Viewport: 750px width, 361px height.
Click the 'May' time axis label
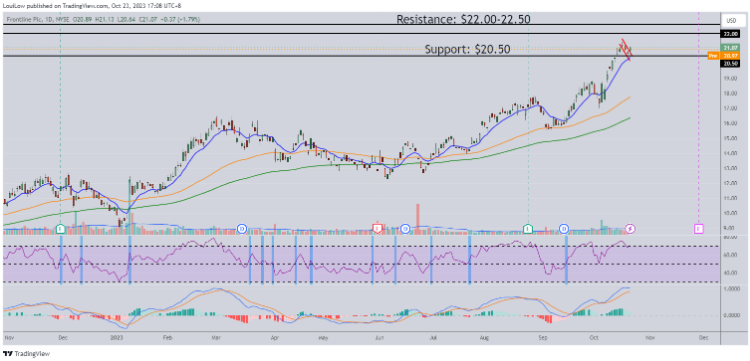coord(323,338)
